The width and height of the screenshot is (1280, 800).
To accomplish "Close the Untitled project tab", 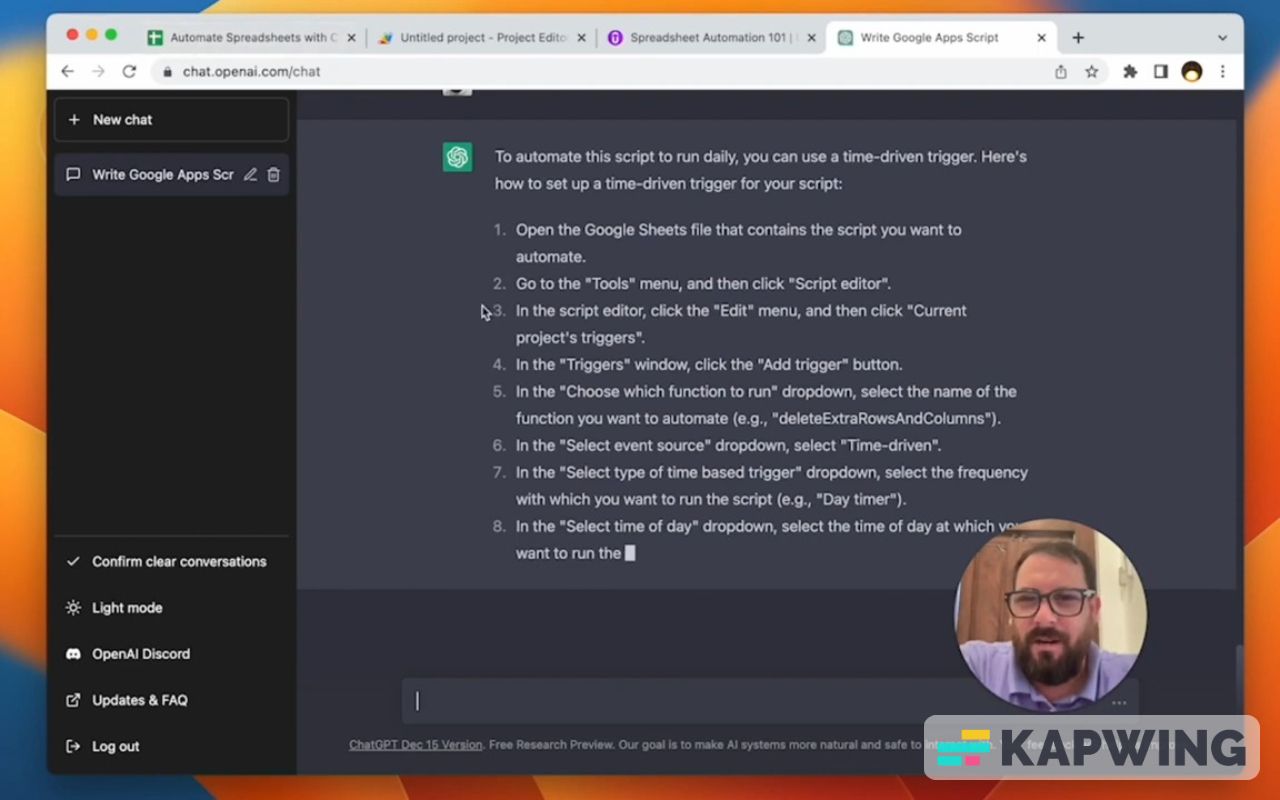I will pos(581,38).
